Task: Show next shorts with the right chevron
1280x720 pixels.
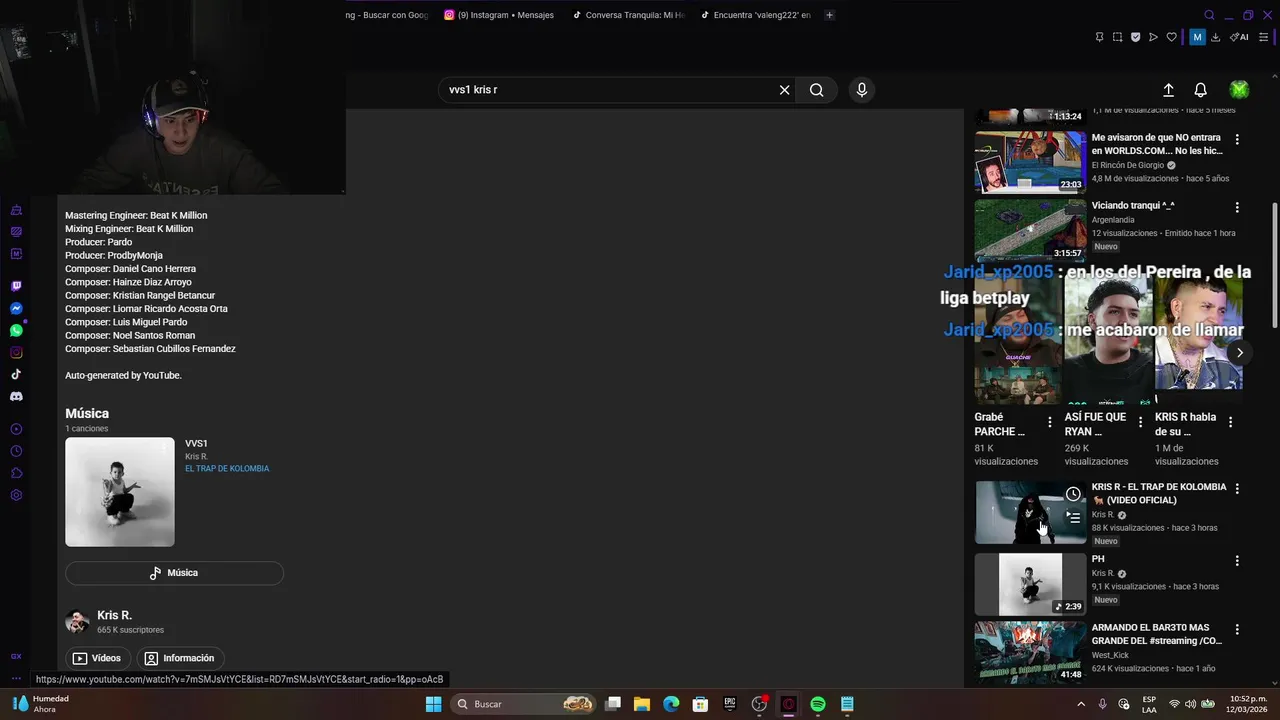Action: click(x=1239, y=352)
